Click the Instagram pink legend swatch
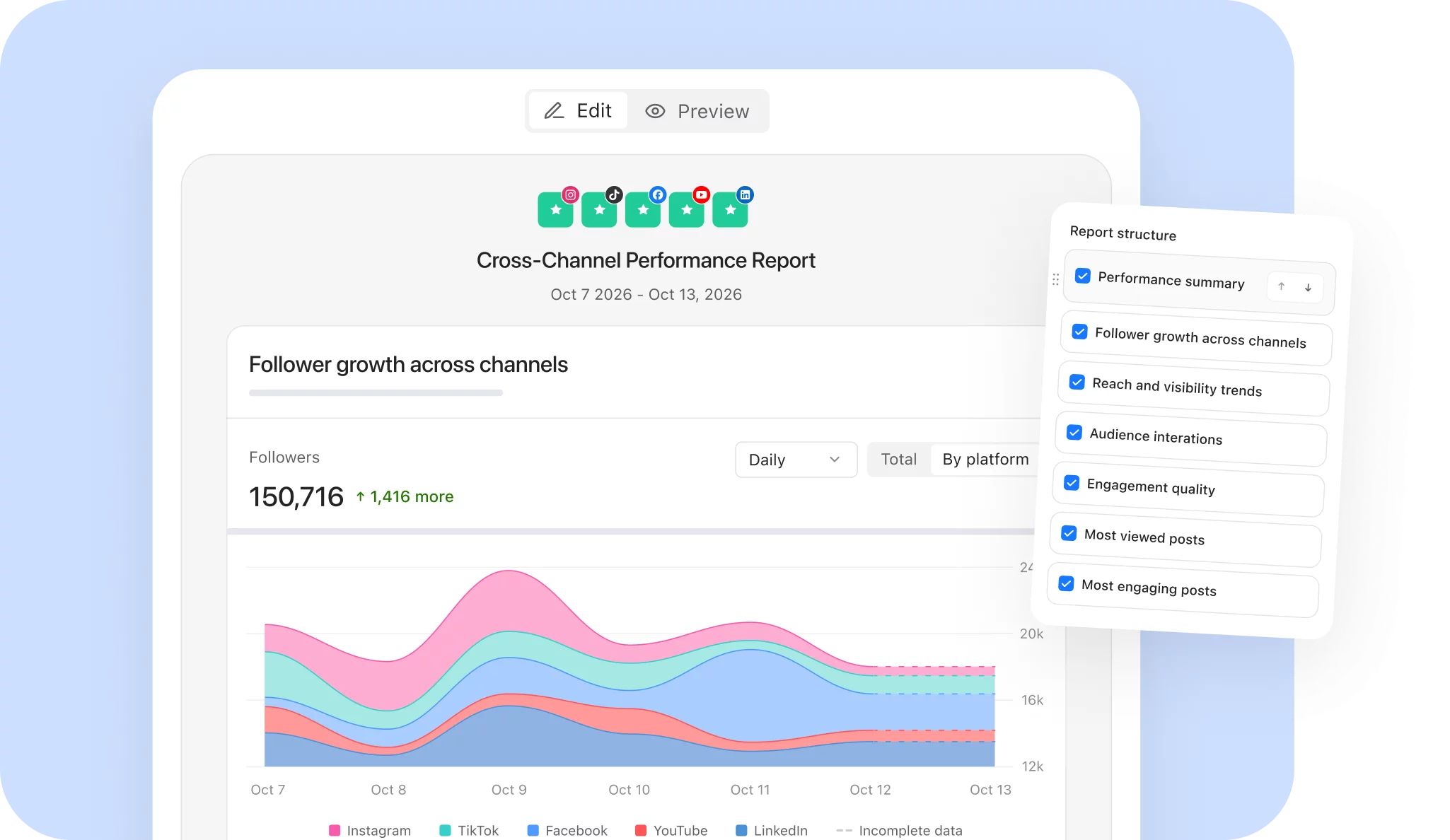This screenshot has width=1450, height=840. (x=335, y=830)
